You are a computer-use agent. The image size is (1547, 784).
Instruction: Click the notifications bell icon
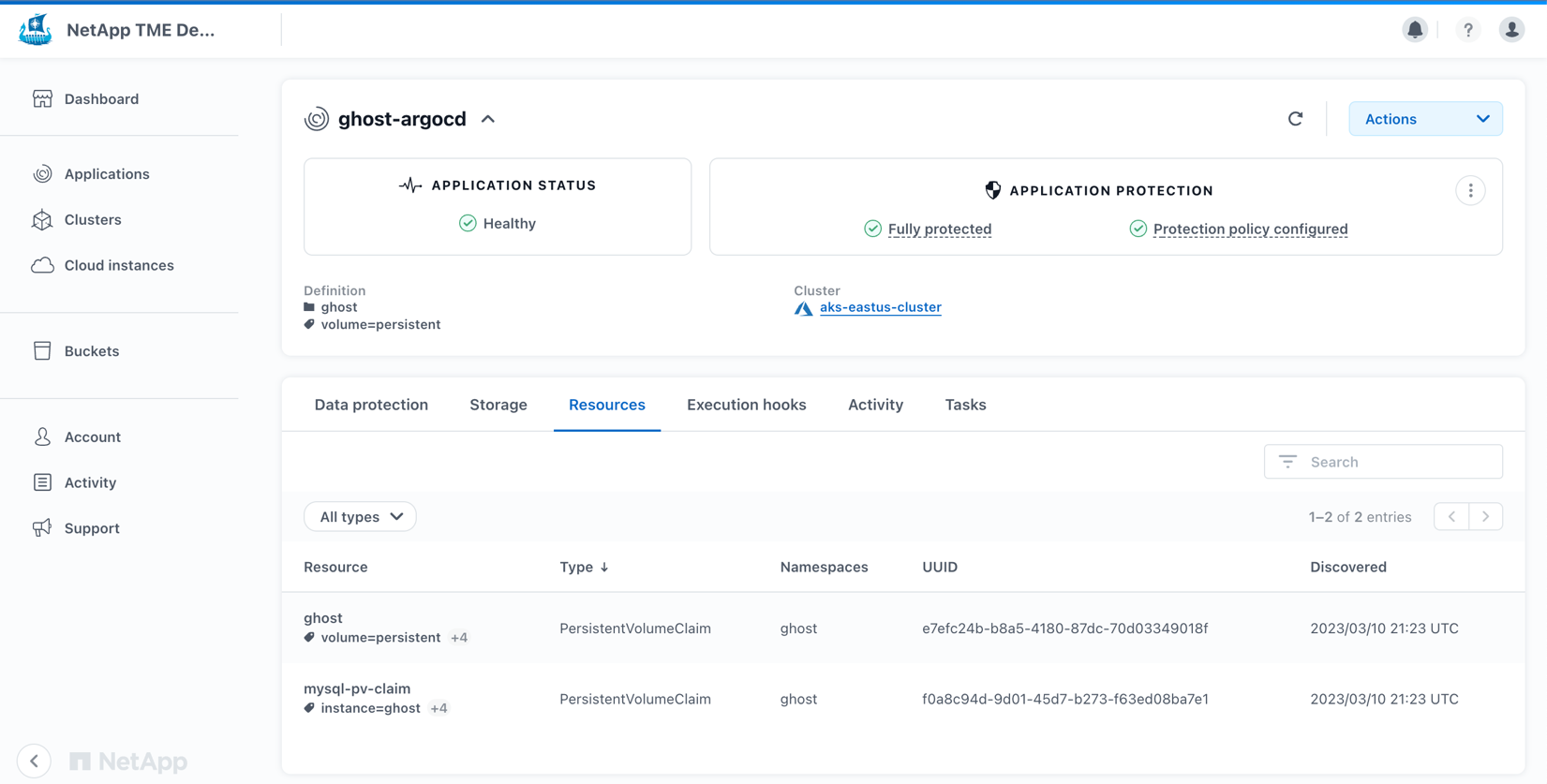point(1415,30)
